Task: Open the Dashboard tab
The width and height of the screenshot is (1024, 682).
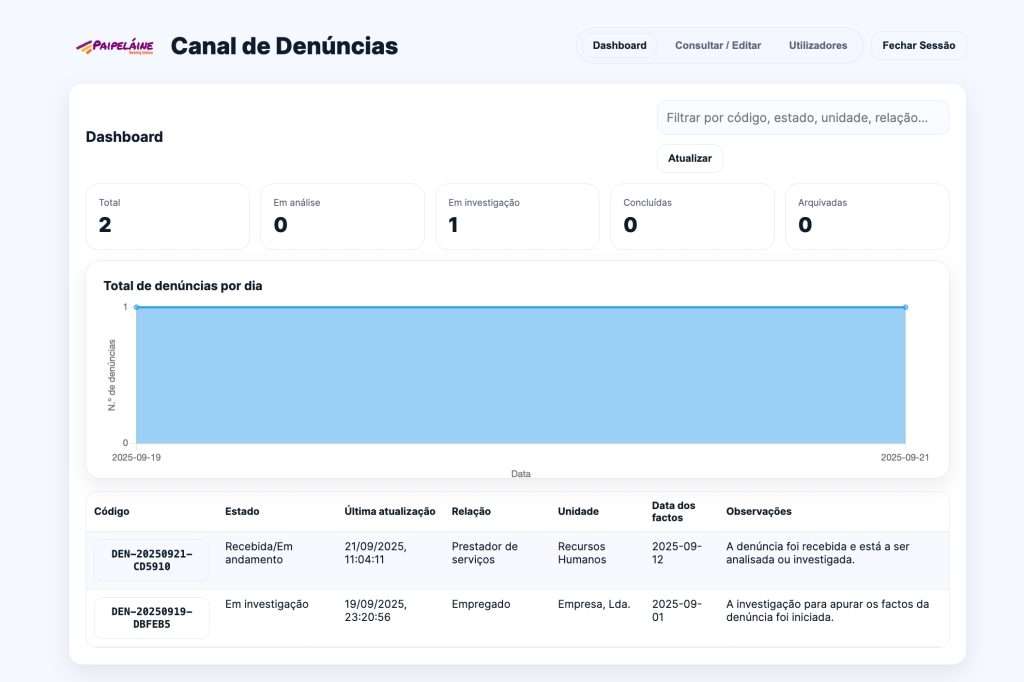Action: 619,45
